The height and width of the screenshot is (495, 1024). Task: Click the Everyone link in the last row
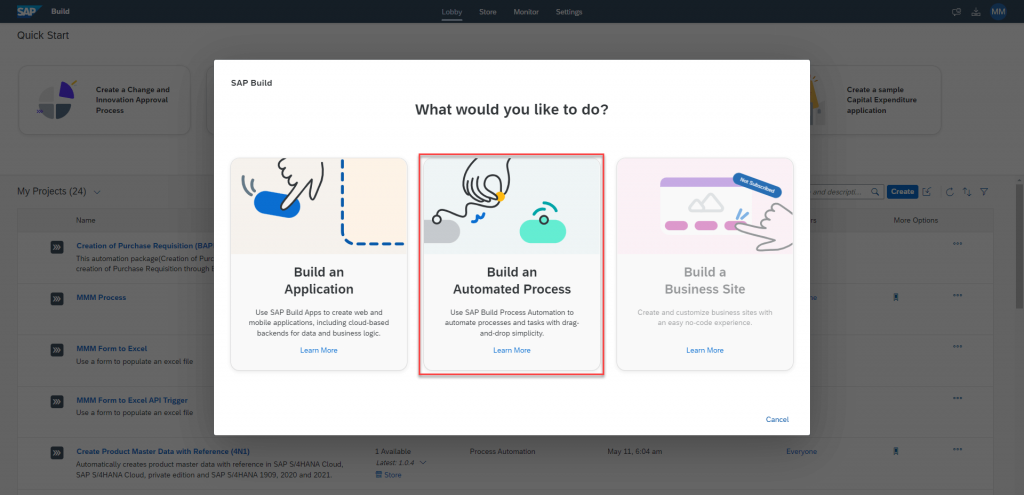click(x=801, y=451)
